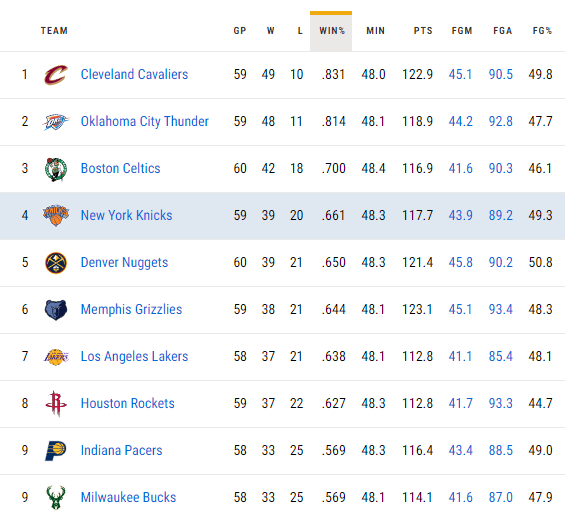Image resolution: width=565 pixels, height=517 pixels.
Task: Sort by the GP column header
Action: point(240,31)
